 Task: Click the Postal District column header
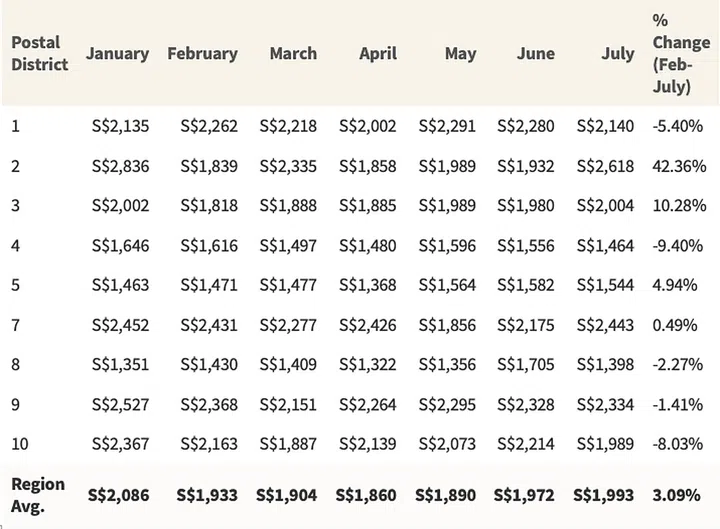[39, 53]
